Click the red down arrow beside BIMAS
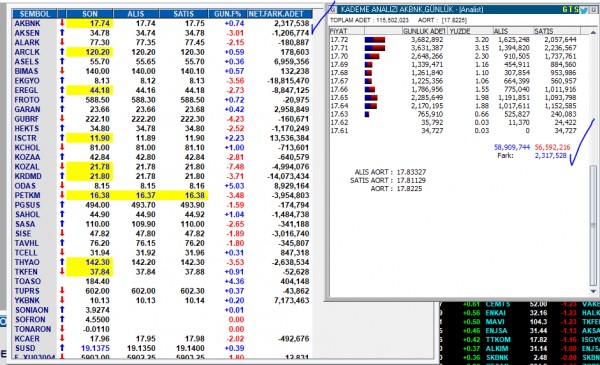The width and height of the screenshot is (600, 365). [62, 71]
